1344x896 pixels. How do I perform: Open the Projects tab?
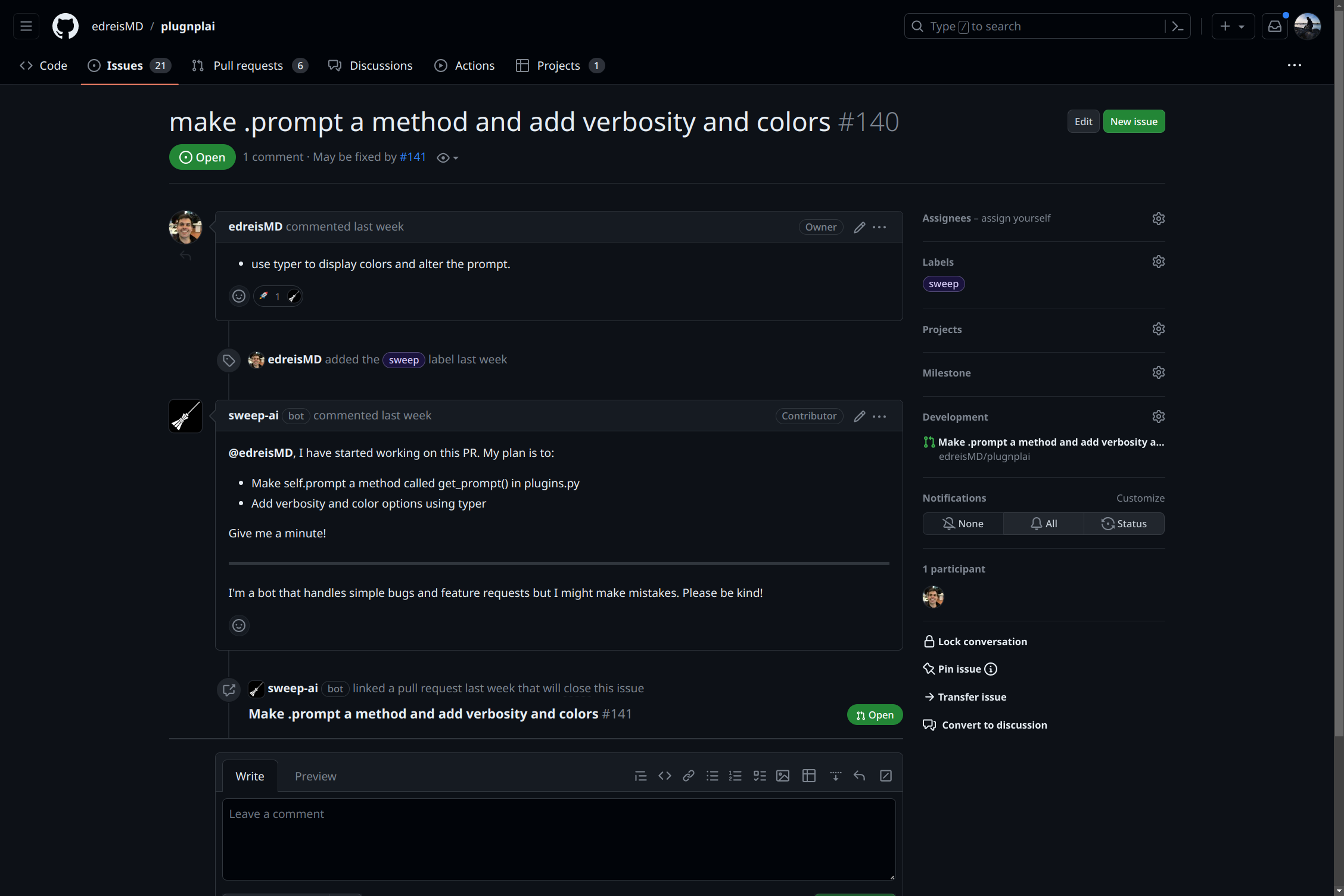coord(560,66)
